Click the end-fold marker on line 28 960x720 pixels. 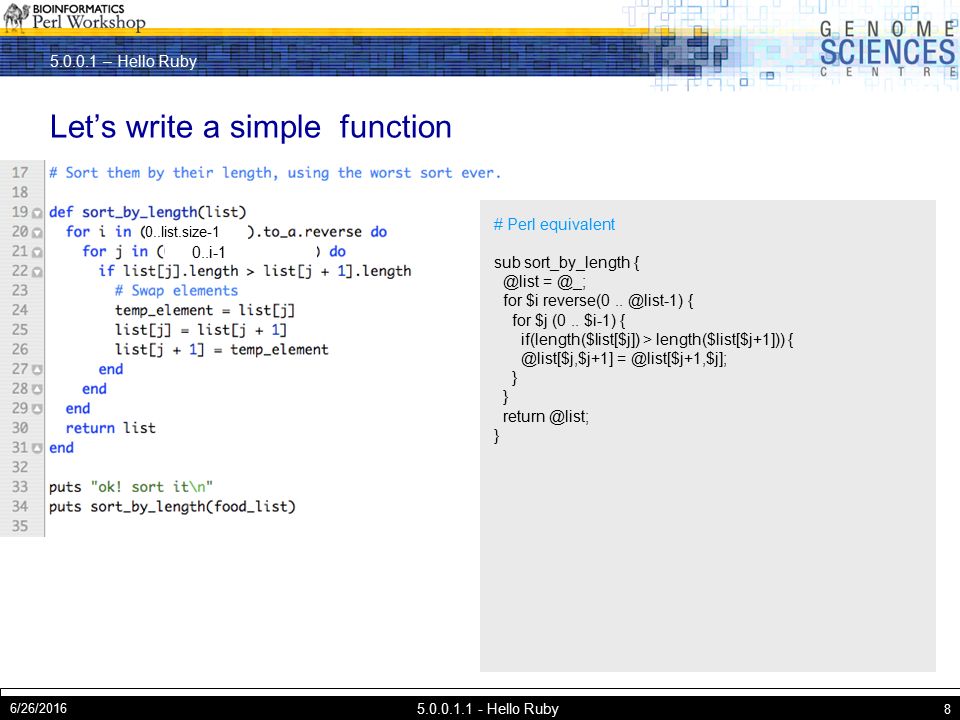37,389
